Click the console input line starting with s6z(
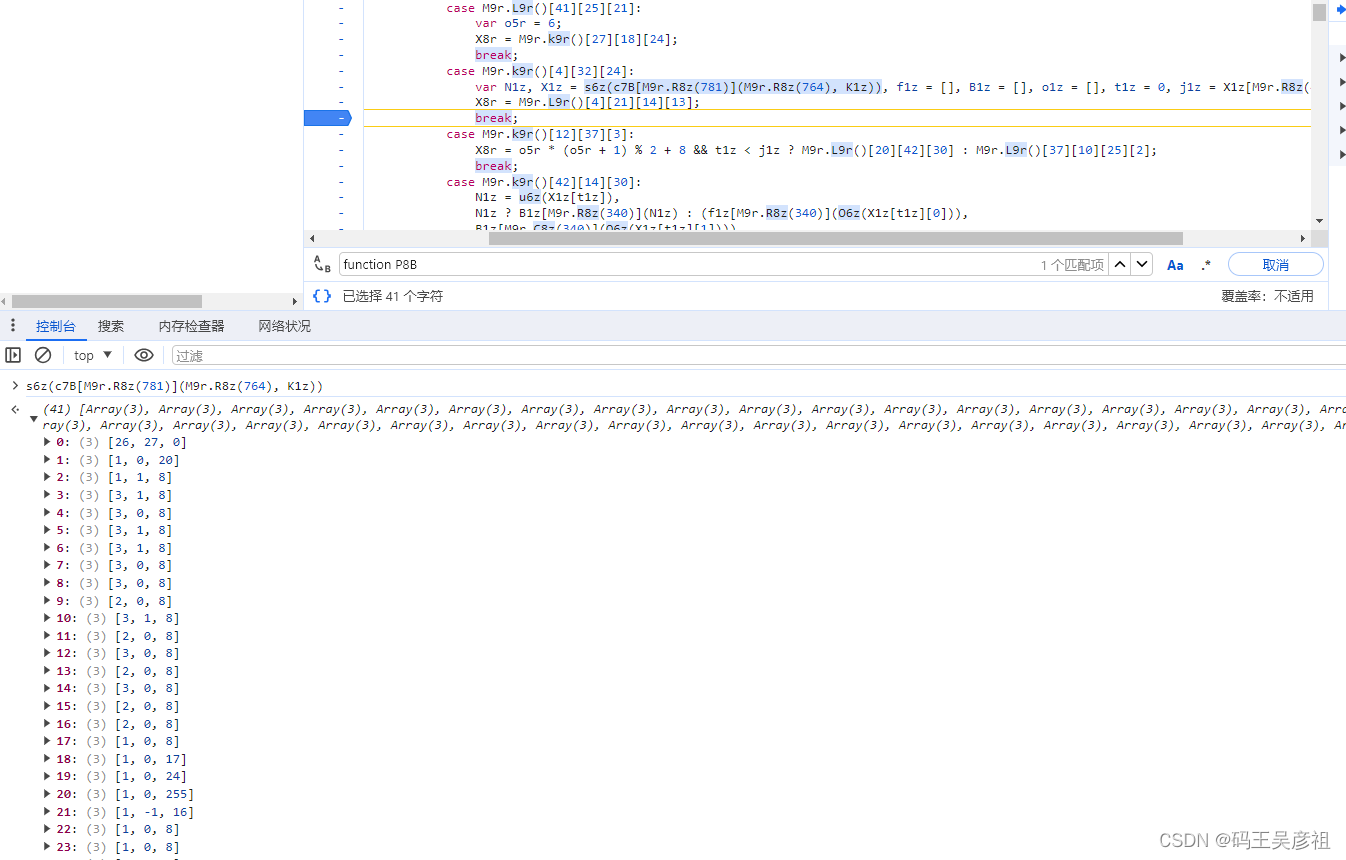Image resolution: width=1346 pixels, height=860 pixels. [x=175, y=386]
